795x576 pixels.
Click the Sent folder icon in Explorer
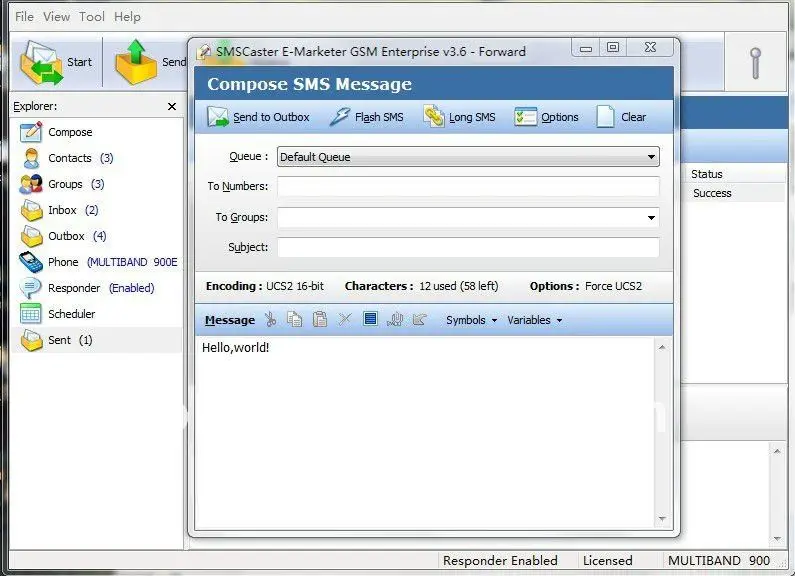(x=31, y=340)
